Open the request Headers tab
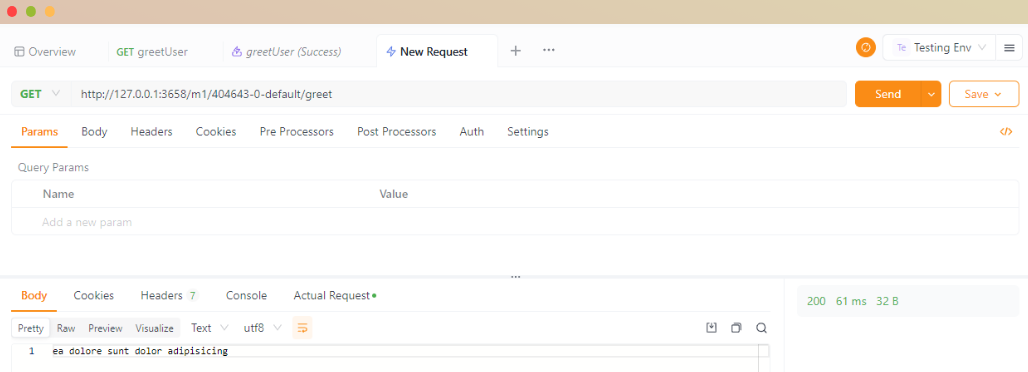The image size is (1028, 372). (151, 132)
